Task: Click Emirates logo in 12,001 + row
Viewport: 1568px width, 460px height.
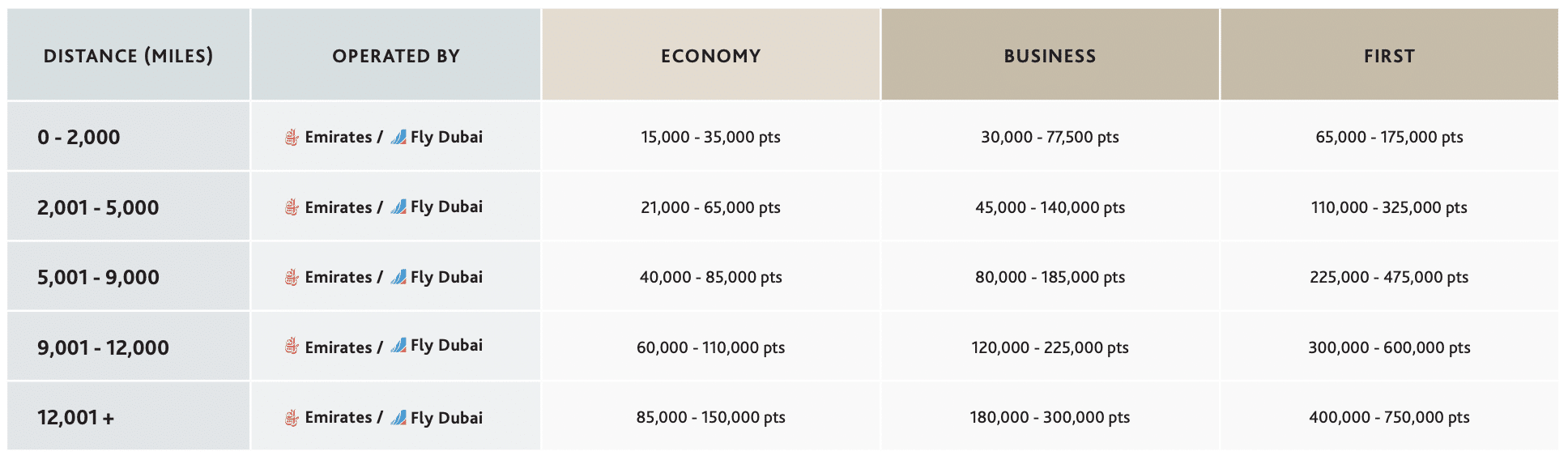Action: click(x=292, y=418)
